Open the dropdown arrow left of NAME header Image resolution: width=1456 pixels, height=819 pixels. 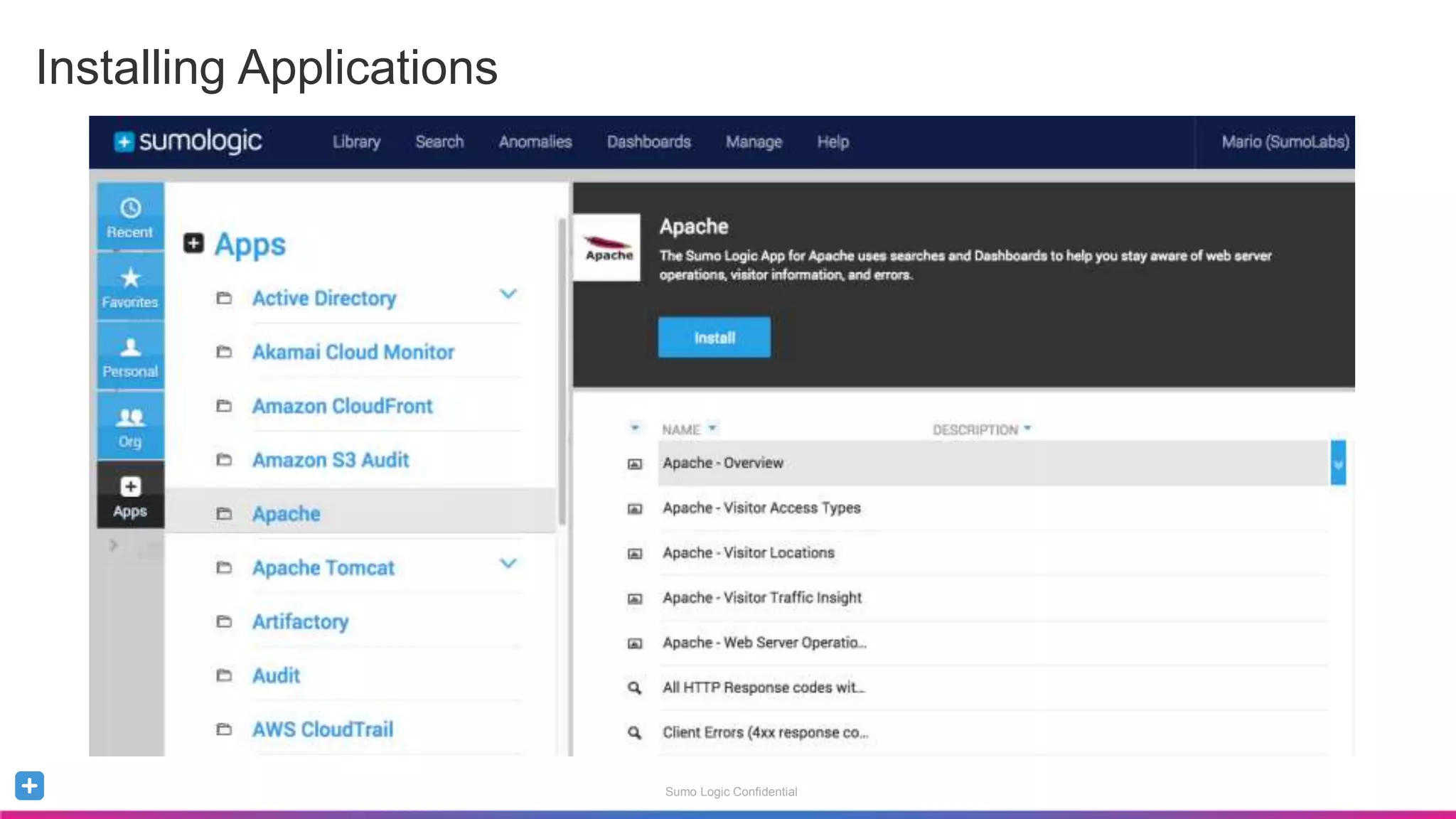pos(635,428)
